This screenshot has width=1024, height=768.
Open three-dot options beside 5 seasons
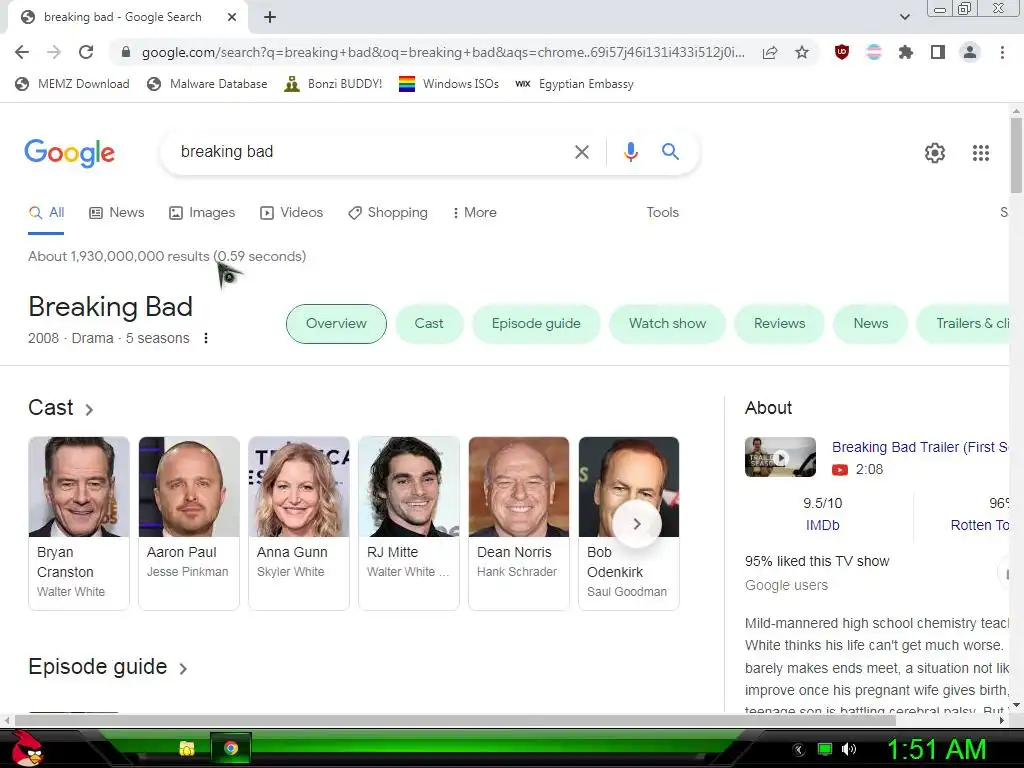pyautogui.click(x=206, y=338)
